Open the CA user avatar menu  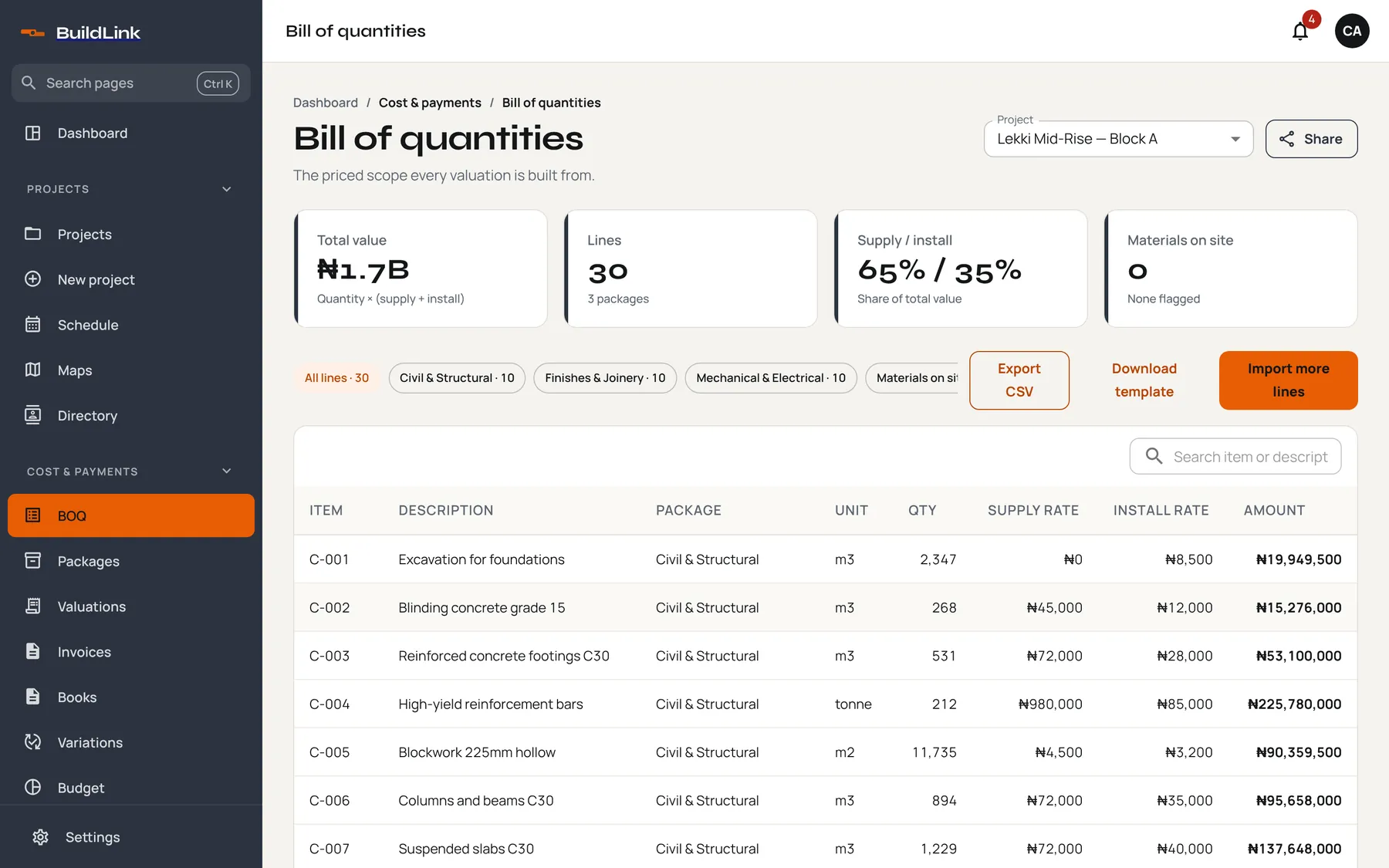point(1352,31)
